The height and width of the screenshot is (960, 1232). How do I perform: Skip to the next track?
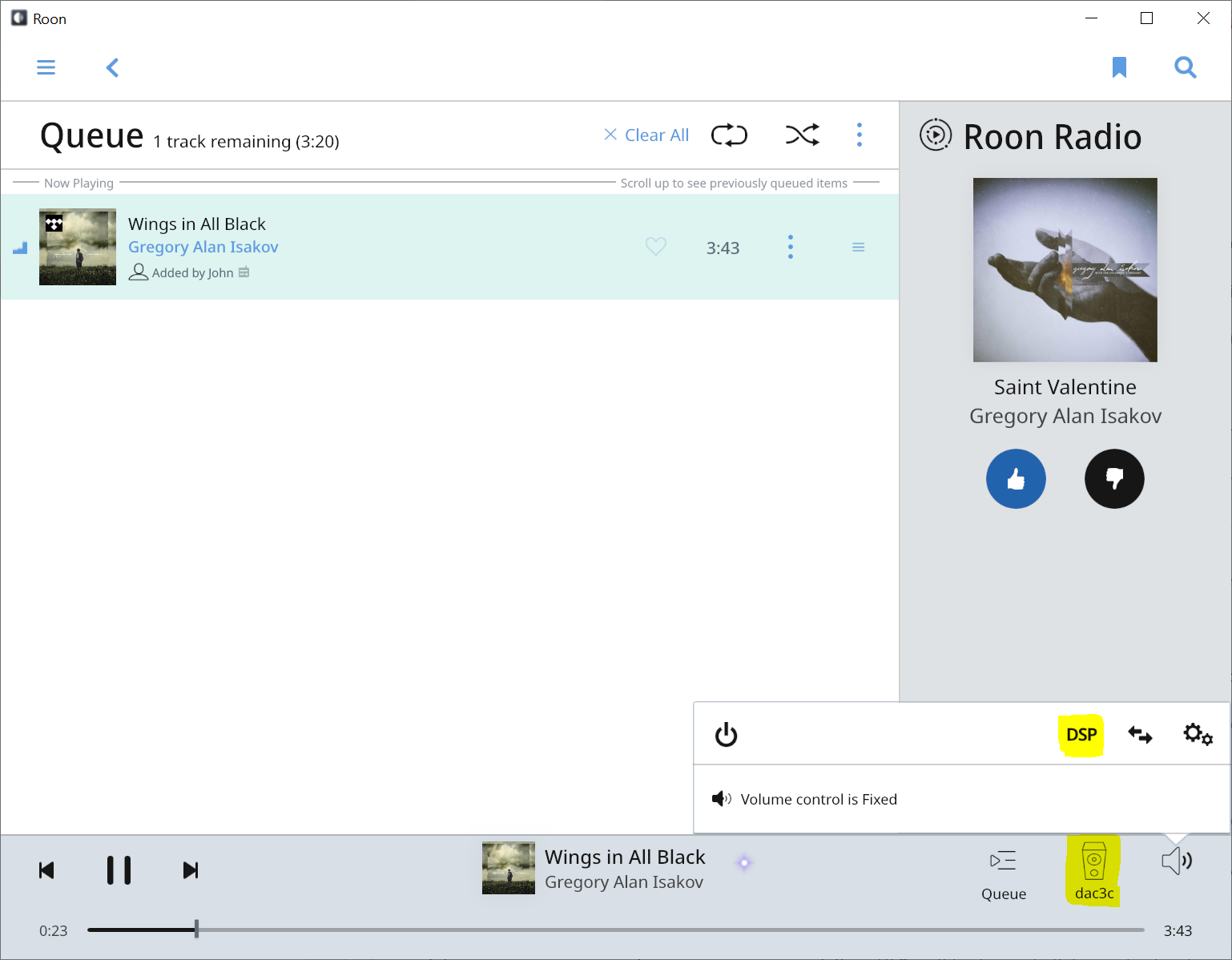[191, 870]
